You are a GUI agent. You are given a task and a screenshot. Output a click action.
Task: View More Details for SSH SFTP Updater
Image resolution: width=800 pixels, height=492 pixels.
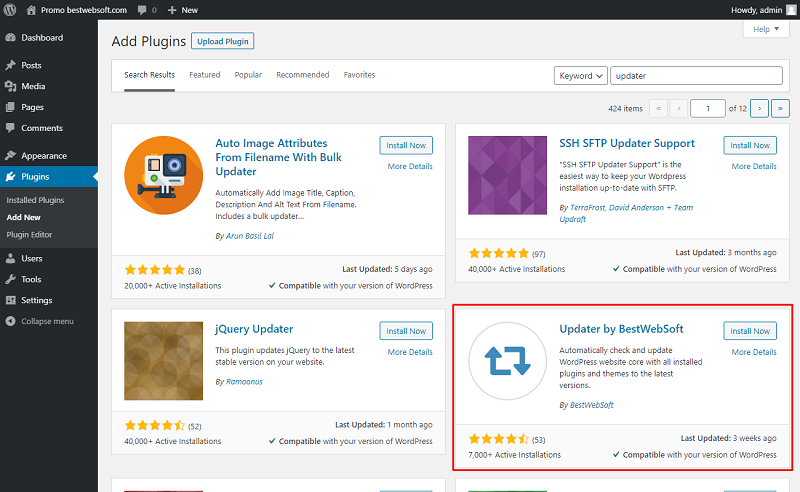pyautogui.click(x=754, y=166)
